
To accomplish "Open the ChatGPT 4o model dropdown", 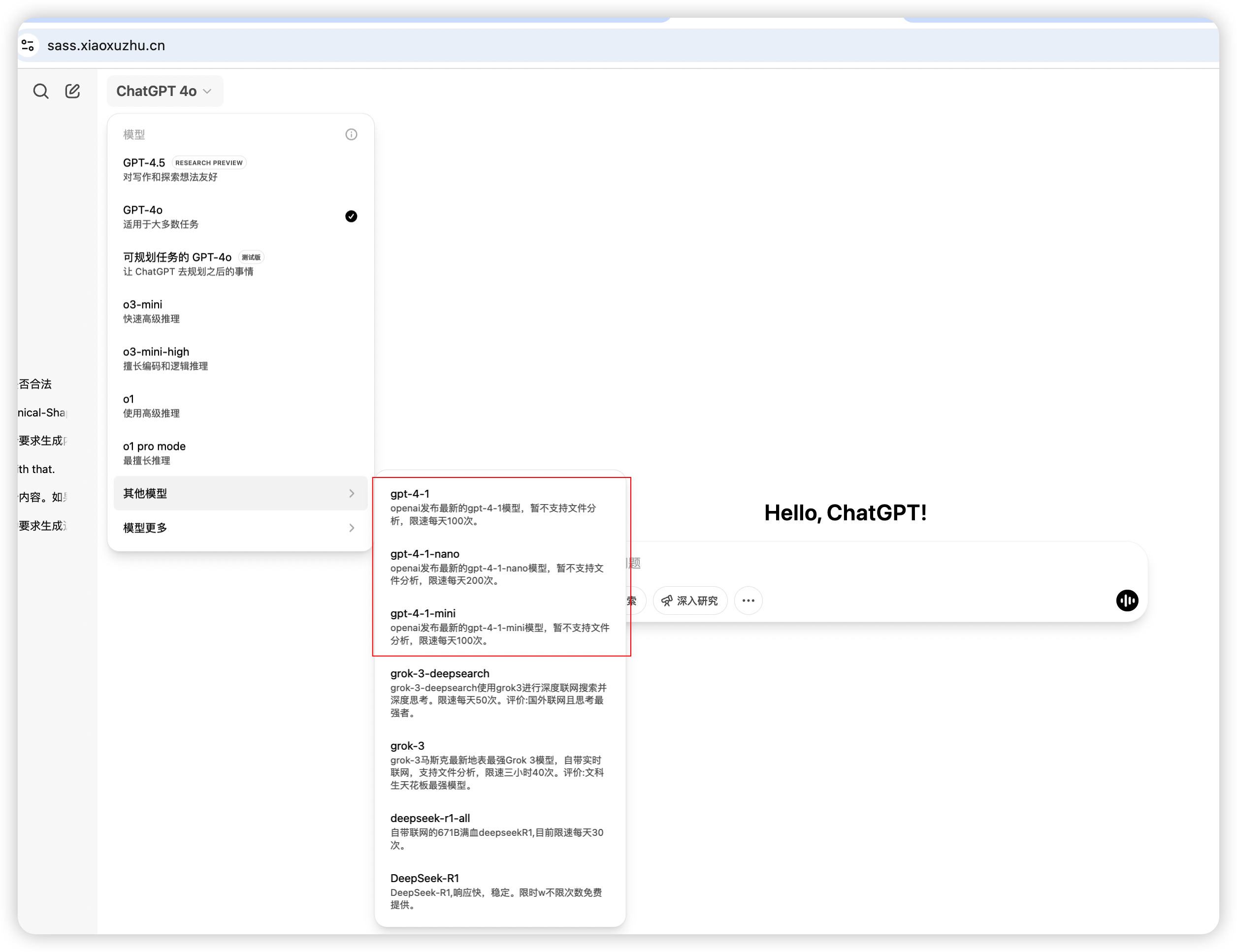I will (x=164, y=91).
